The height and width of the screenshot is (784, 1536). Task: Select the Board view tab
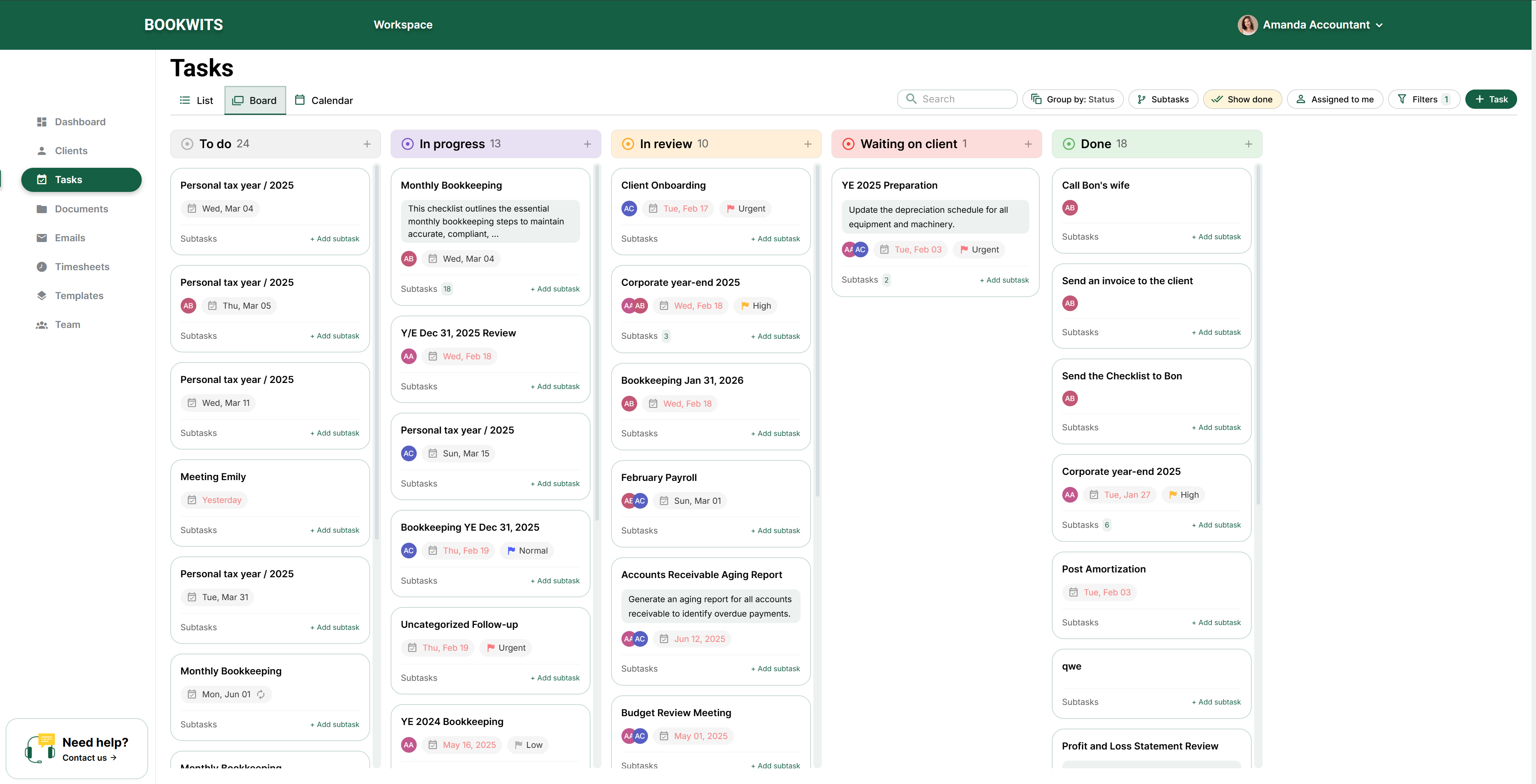[255, 100]
